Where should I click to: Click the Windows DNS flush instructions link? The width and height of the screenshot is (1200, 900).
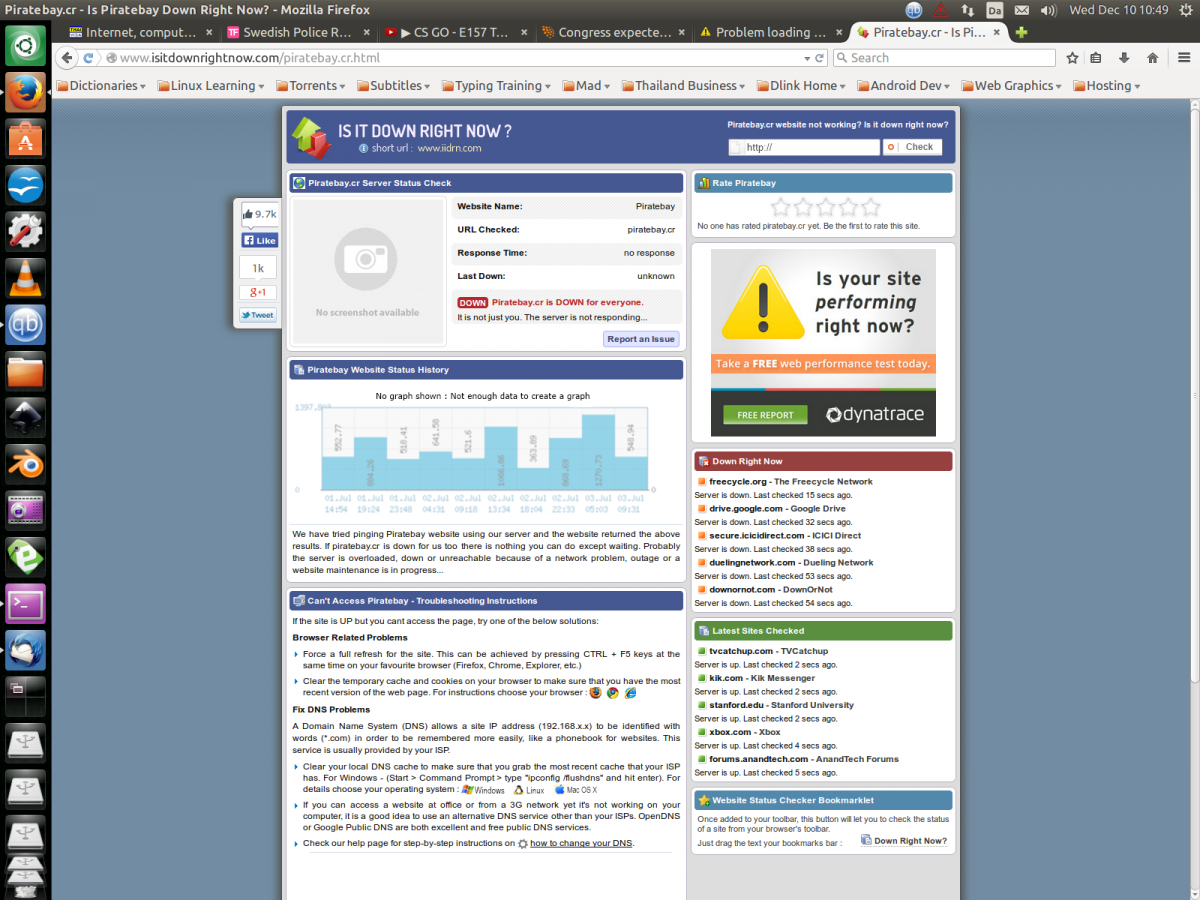click(x=483, y=790)
